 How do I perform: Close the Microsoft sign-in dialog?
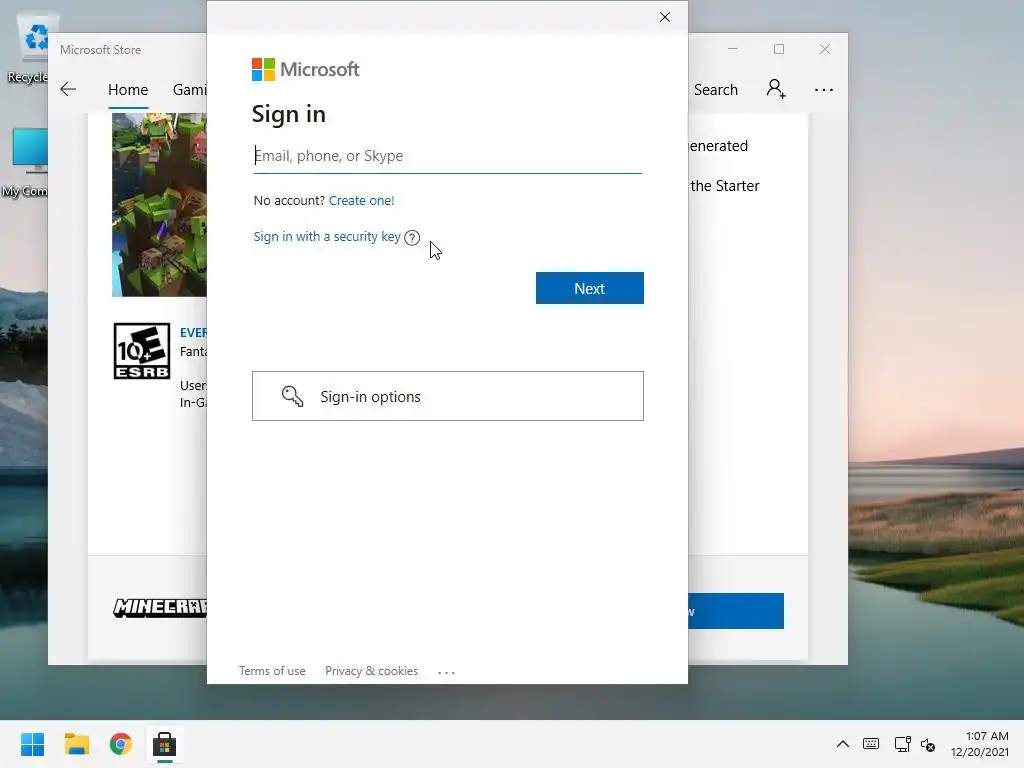pos(665,17)
